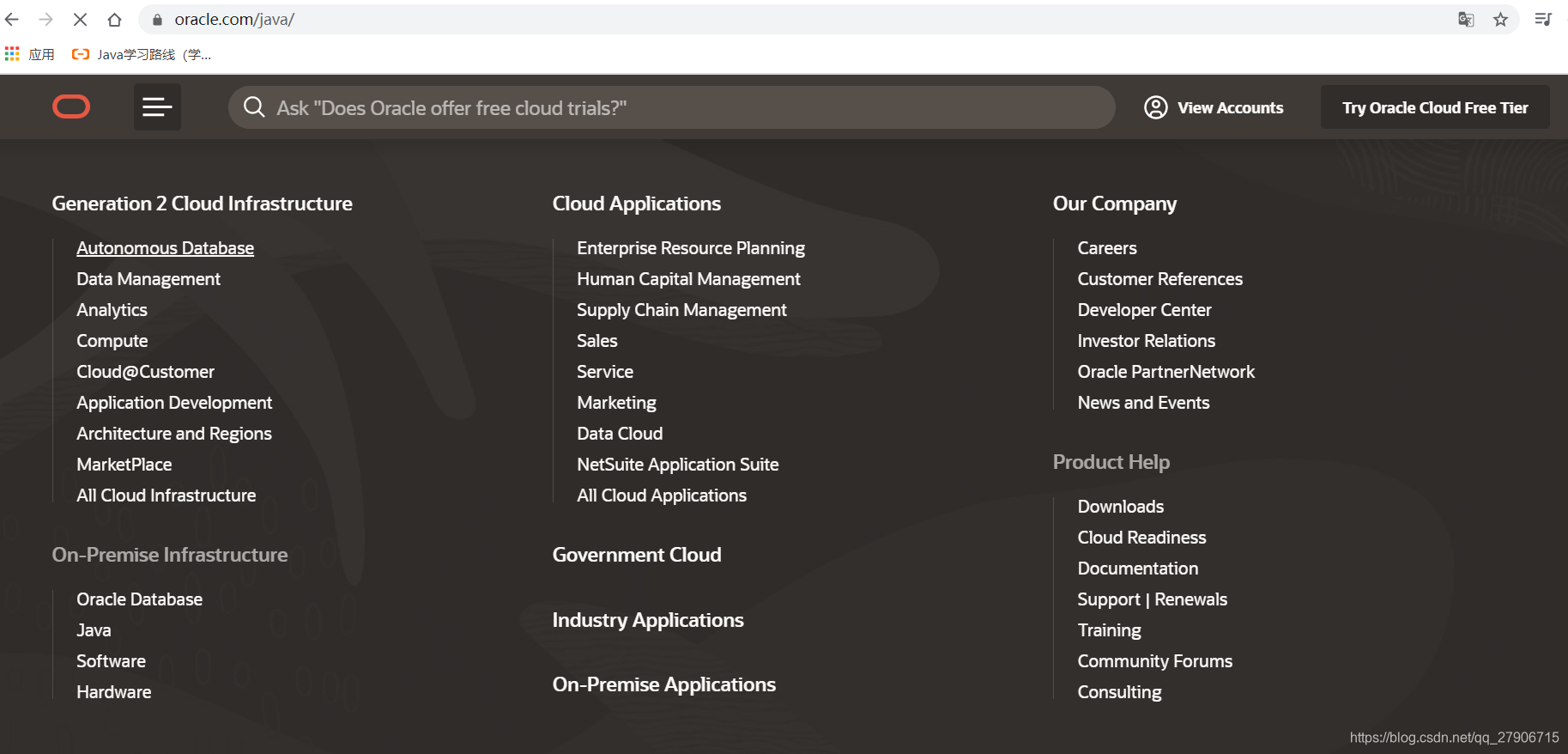Click the browser back arrow
The image size is (1568, 754).
12,19
